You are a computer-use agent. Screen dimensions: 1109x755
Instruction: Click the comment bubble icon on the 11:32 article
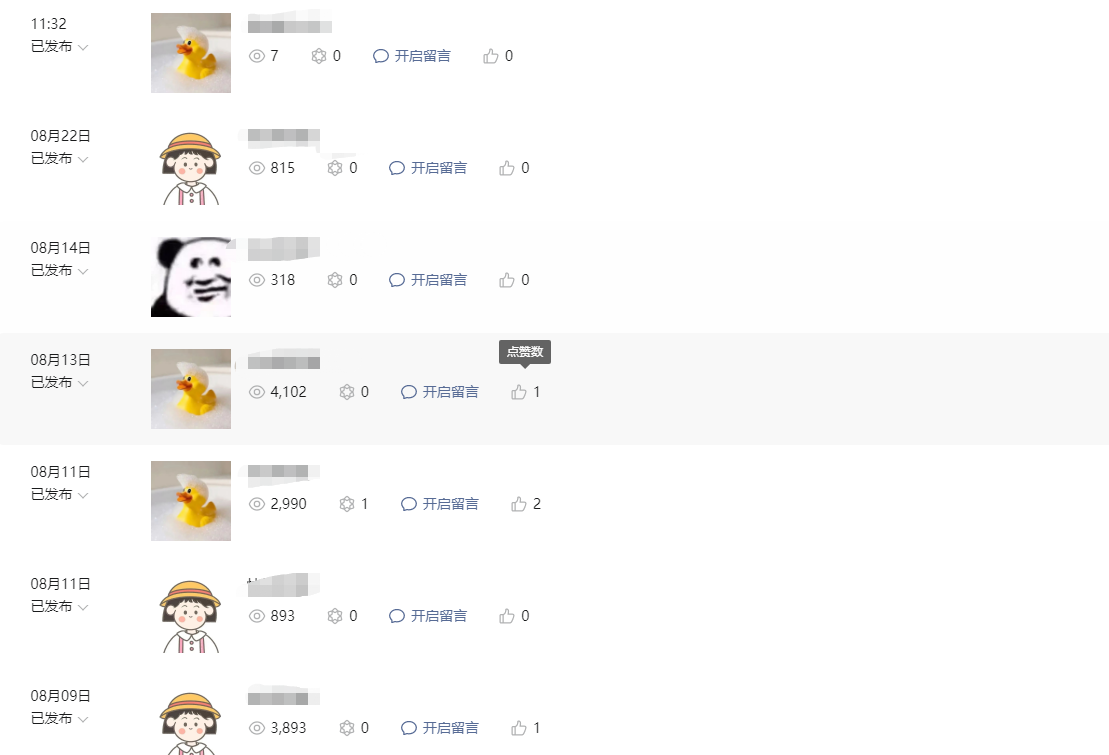click(x=381, y=56)
